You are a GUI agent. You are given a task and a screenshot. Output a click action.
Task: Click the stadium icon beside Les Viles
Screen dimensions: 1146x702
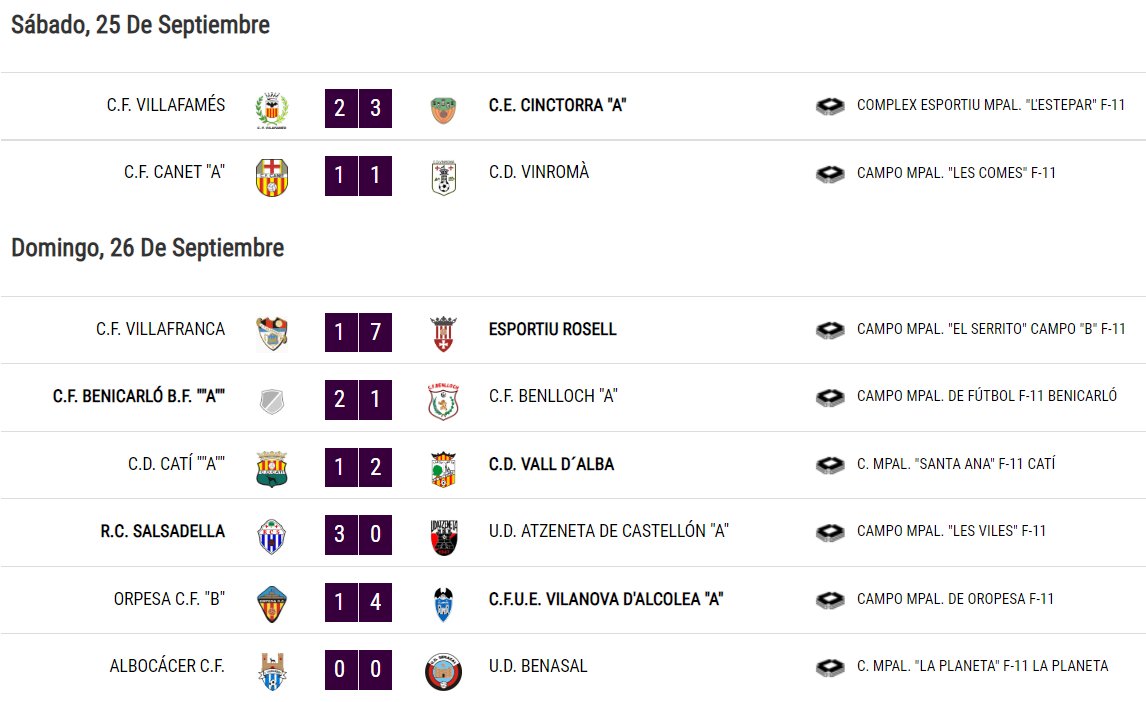click(830, 532)
